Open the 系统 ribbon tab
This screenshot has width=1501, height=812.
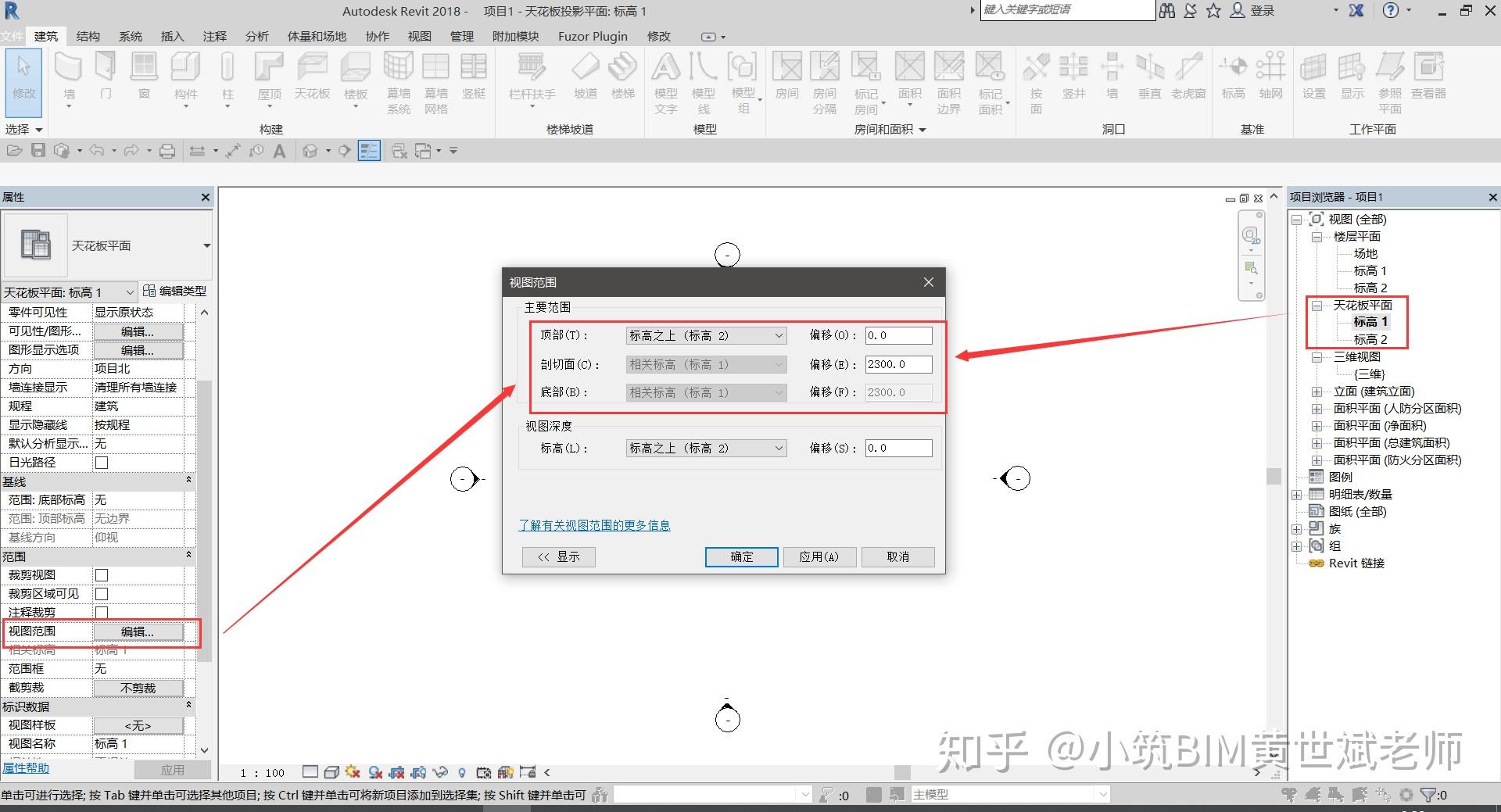click(130, 36)
